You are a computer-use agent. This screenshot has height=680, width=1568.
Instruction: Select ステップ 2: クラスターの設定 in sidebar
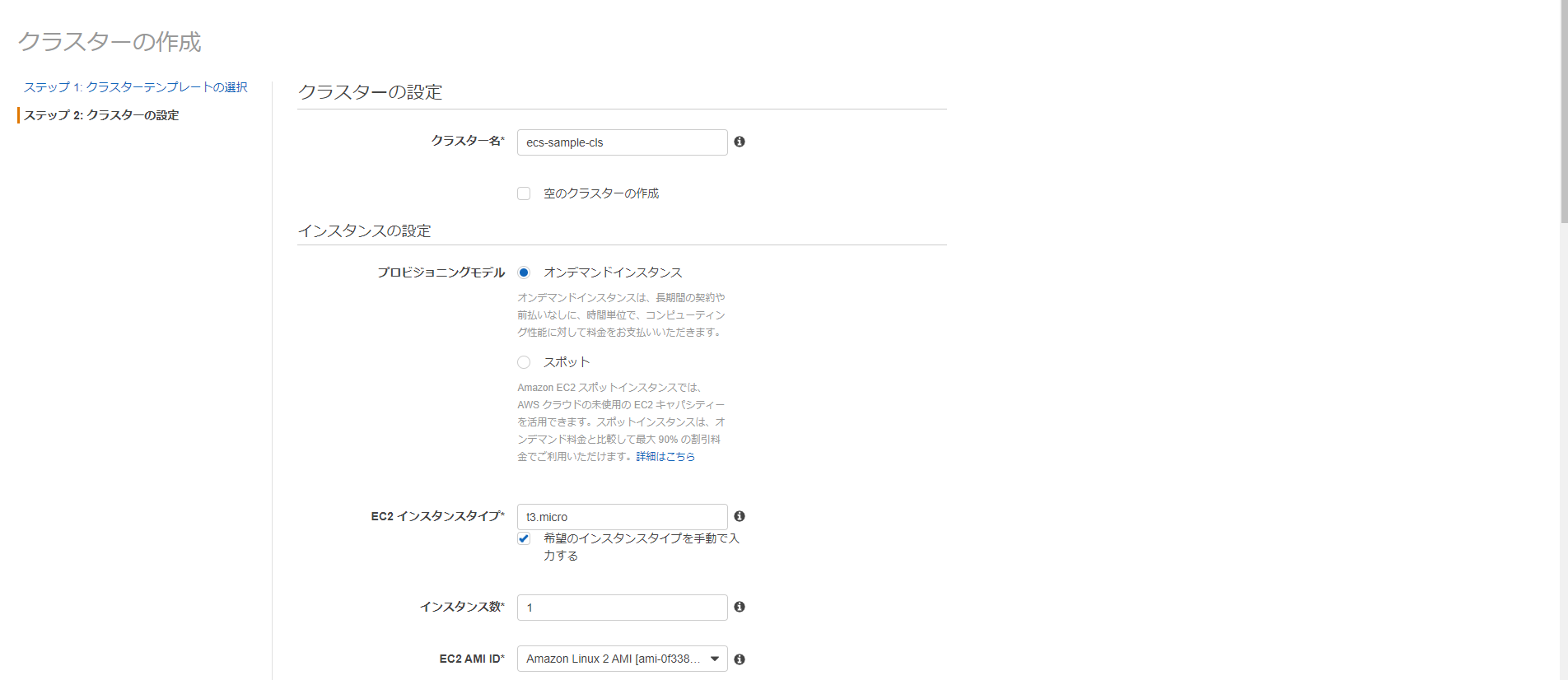pyautogui.click(x=101, y=115)
